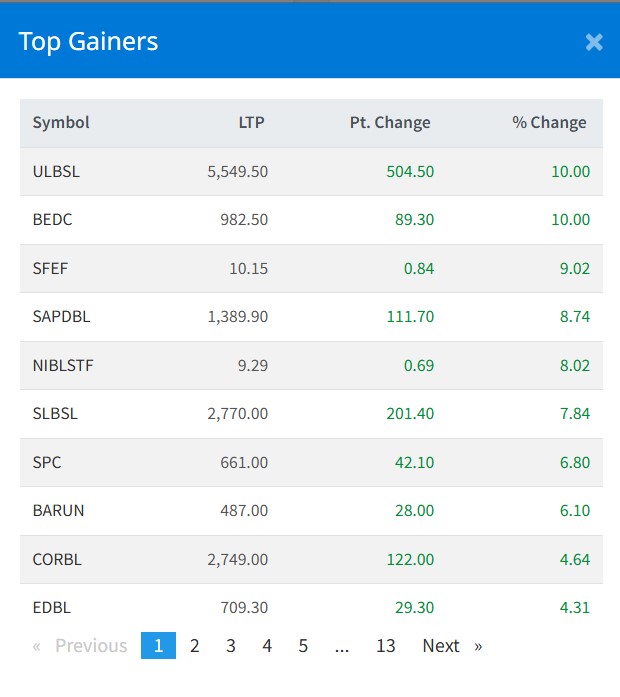Sort by % Change column header

(x=549, y=123)
